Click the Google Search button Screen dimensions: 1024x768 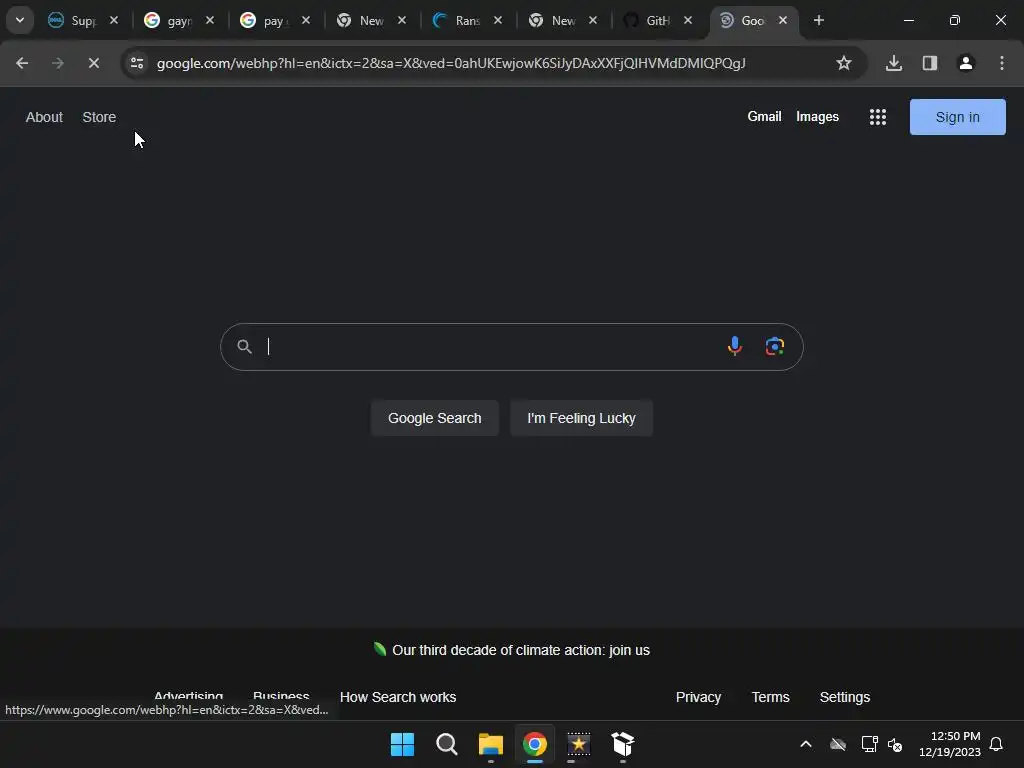[x=434, y=418]
